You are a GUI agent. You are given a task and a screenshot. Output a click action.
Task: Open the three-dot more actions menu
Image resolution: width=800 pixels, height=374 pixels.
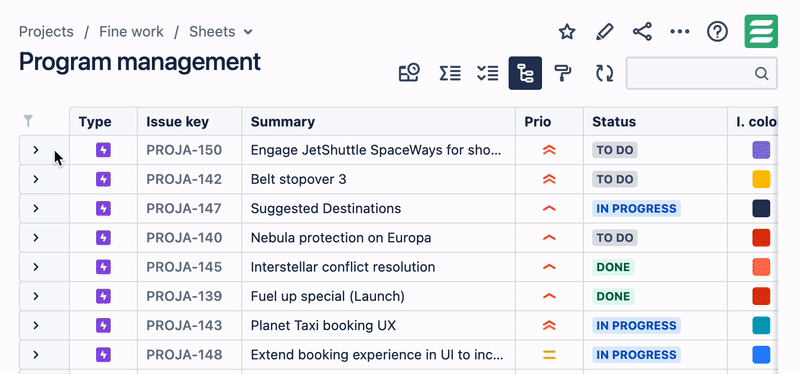680,32
